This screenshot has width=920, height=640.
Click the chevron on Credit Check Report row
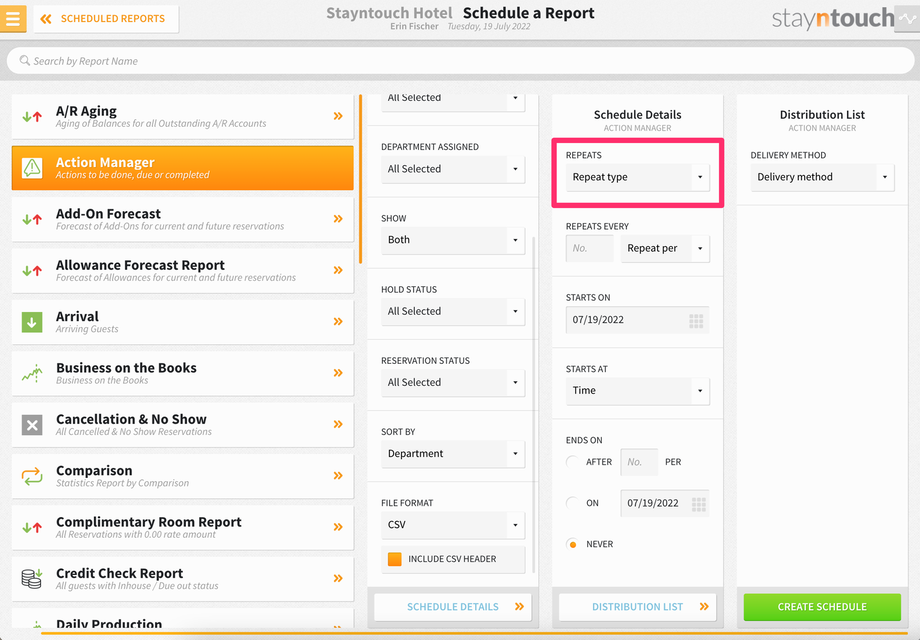pos(338,578)
